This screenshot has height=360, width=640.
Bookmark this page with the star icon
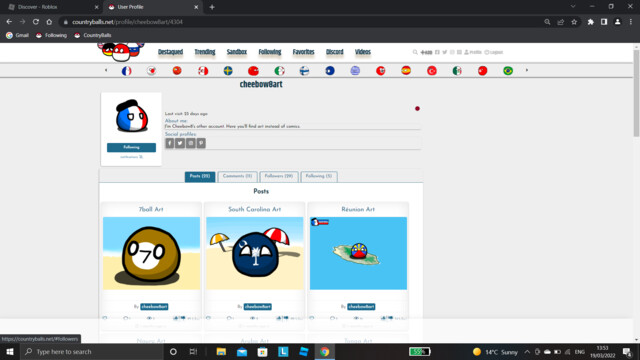click(x=574, y=22)
